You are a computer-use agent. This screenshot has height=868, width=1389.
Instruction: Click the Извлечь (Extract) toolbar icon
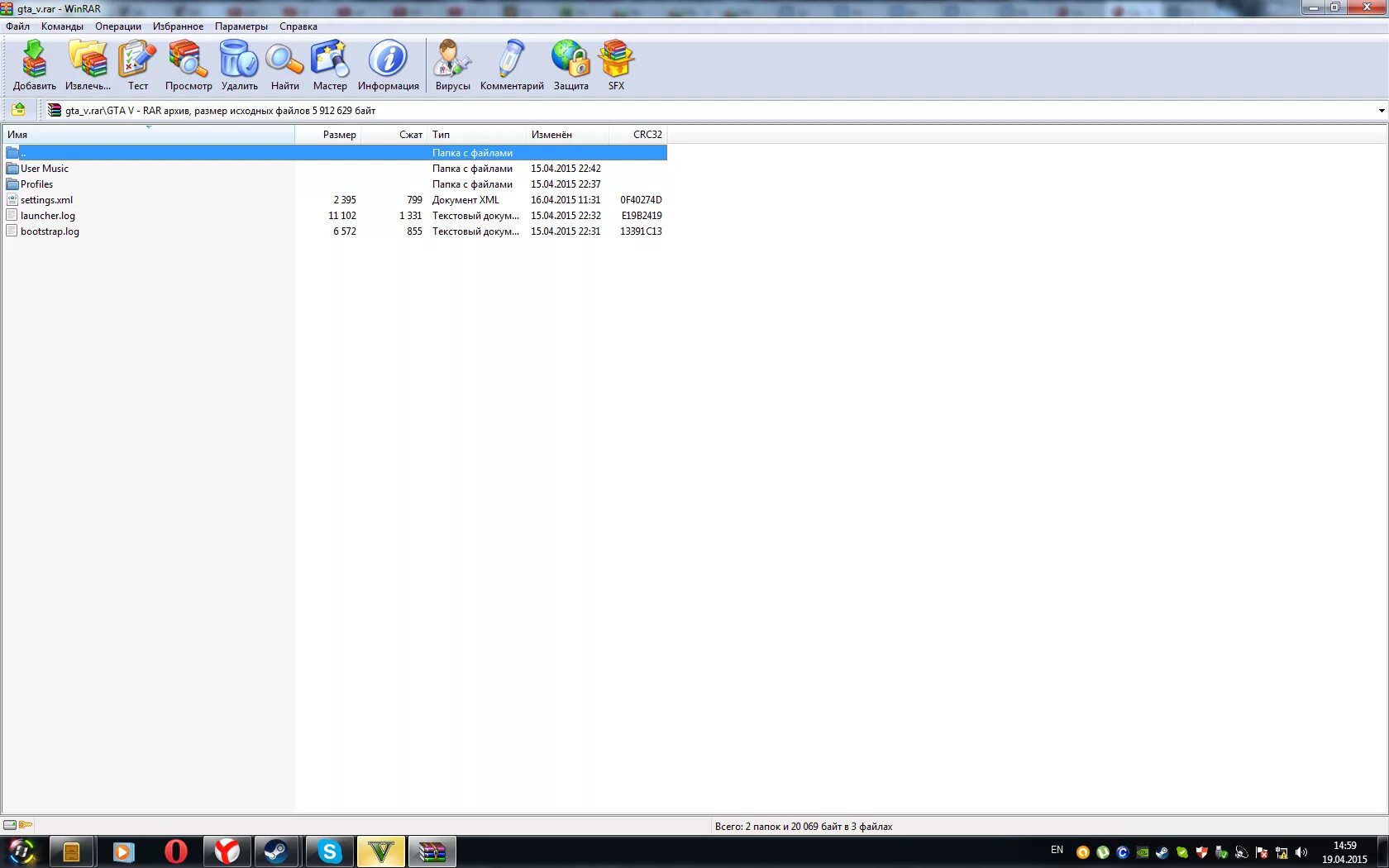(x=88, y=65)
